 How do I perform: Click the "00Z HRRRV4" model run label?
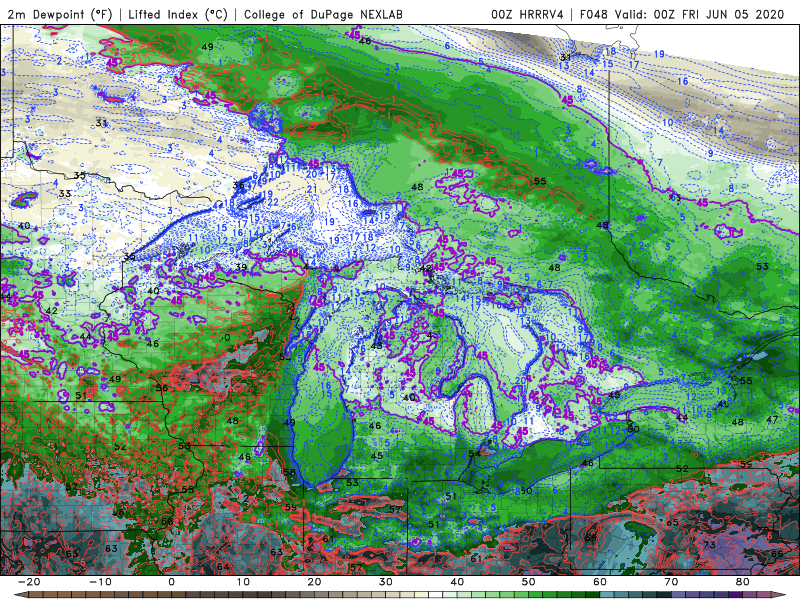[528, 15]
